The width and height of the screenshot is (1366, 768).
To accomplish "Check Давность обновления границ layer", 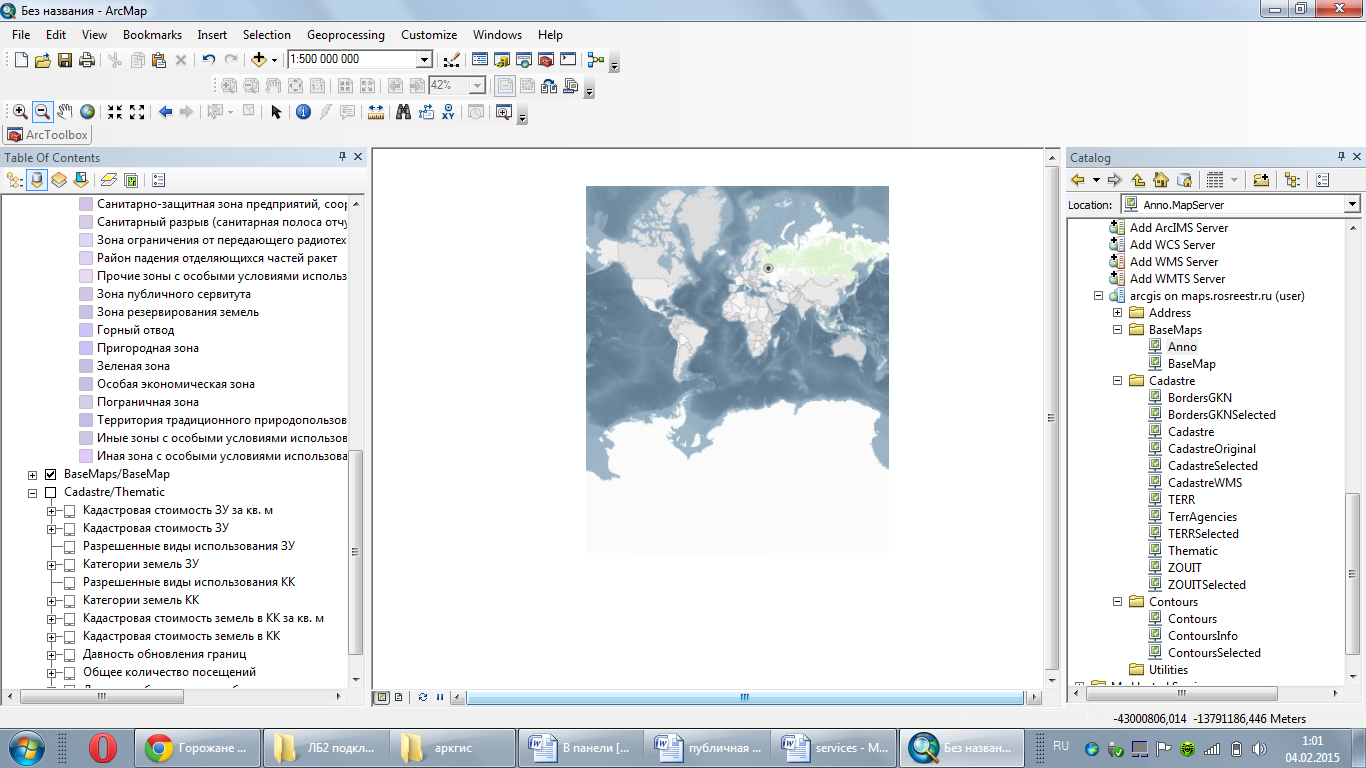I will tap(70, 654).
